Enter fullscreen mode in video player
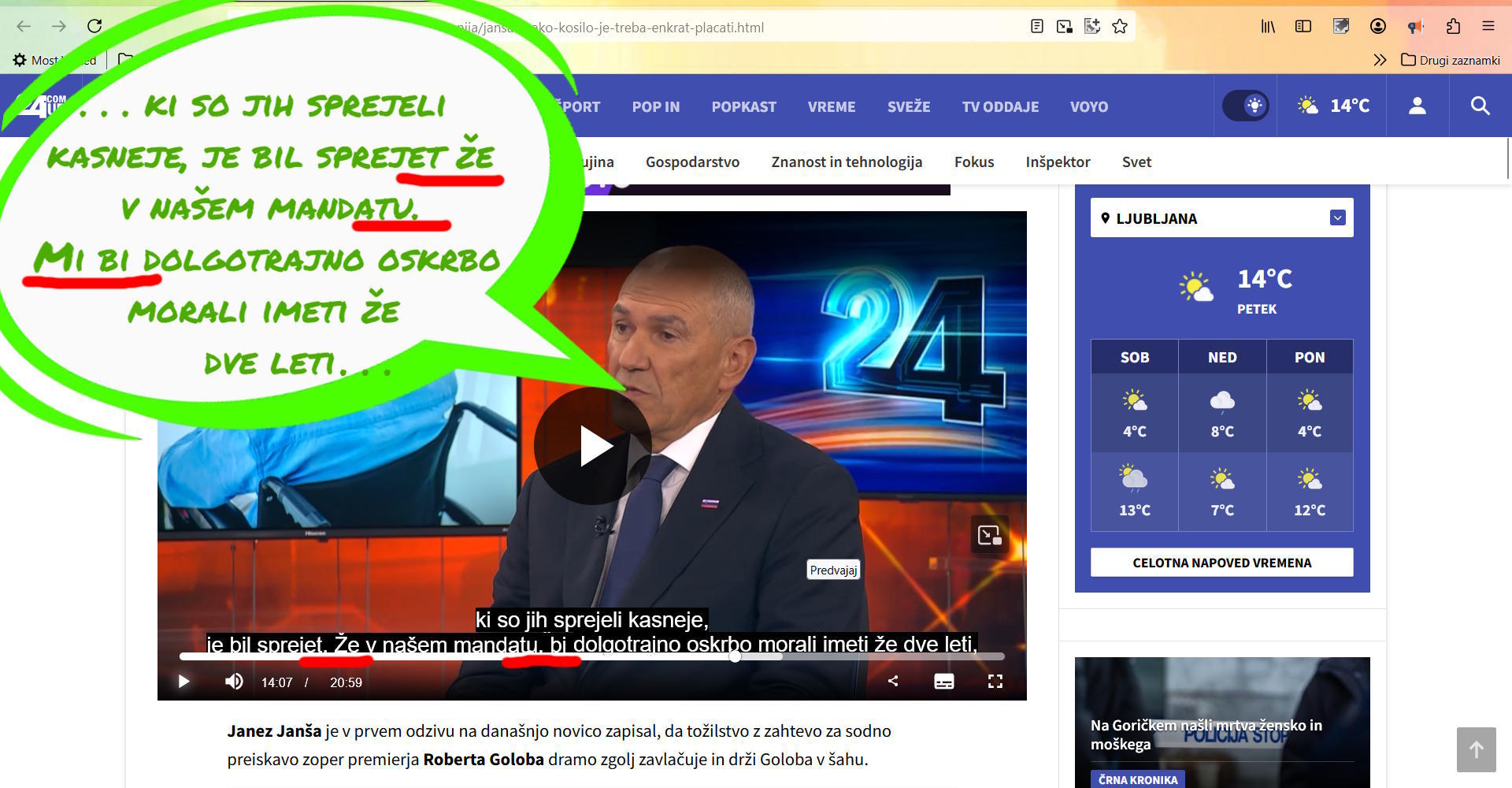Viewport: 1512px width, 788px height. point(995,682)
